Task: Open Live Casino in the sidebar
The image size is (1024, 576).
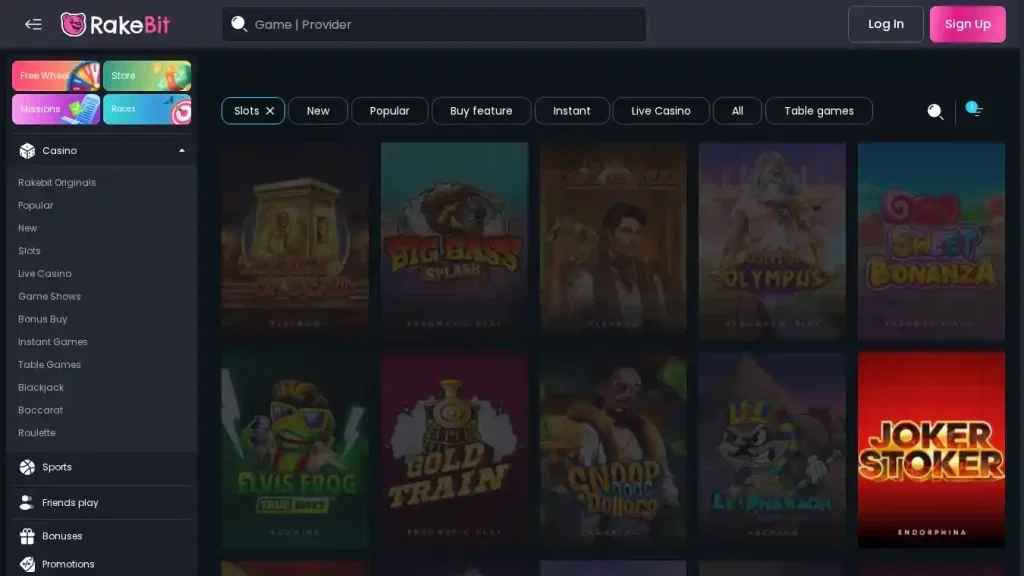Action: click(44, 274)
